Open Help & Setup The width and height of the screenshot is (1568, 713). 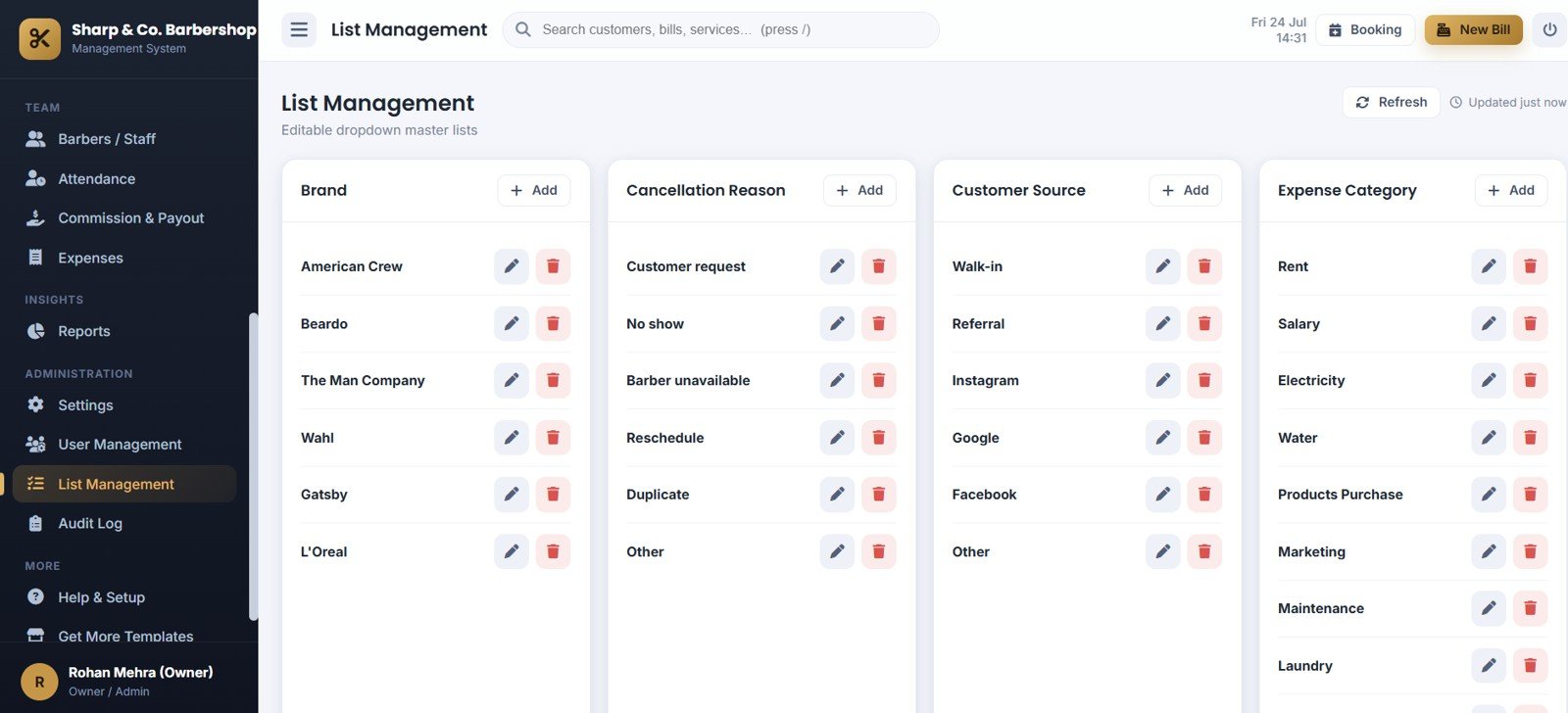pyautogui.click(x=124, y=597)
